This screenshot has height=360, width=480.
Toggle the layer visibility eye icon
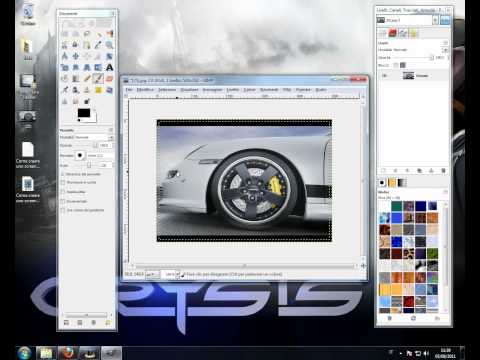click(384, 76)
